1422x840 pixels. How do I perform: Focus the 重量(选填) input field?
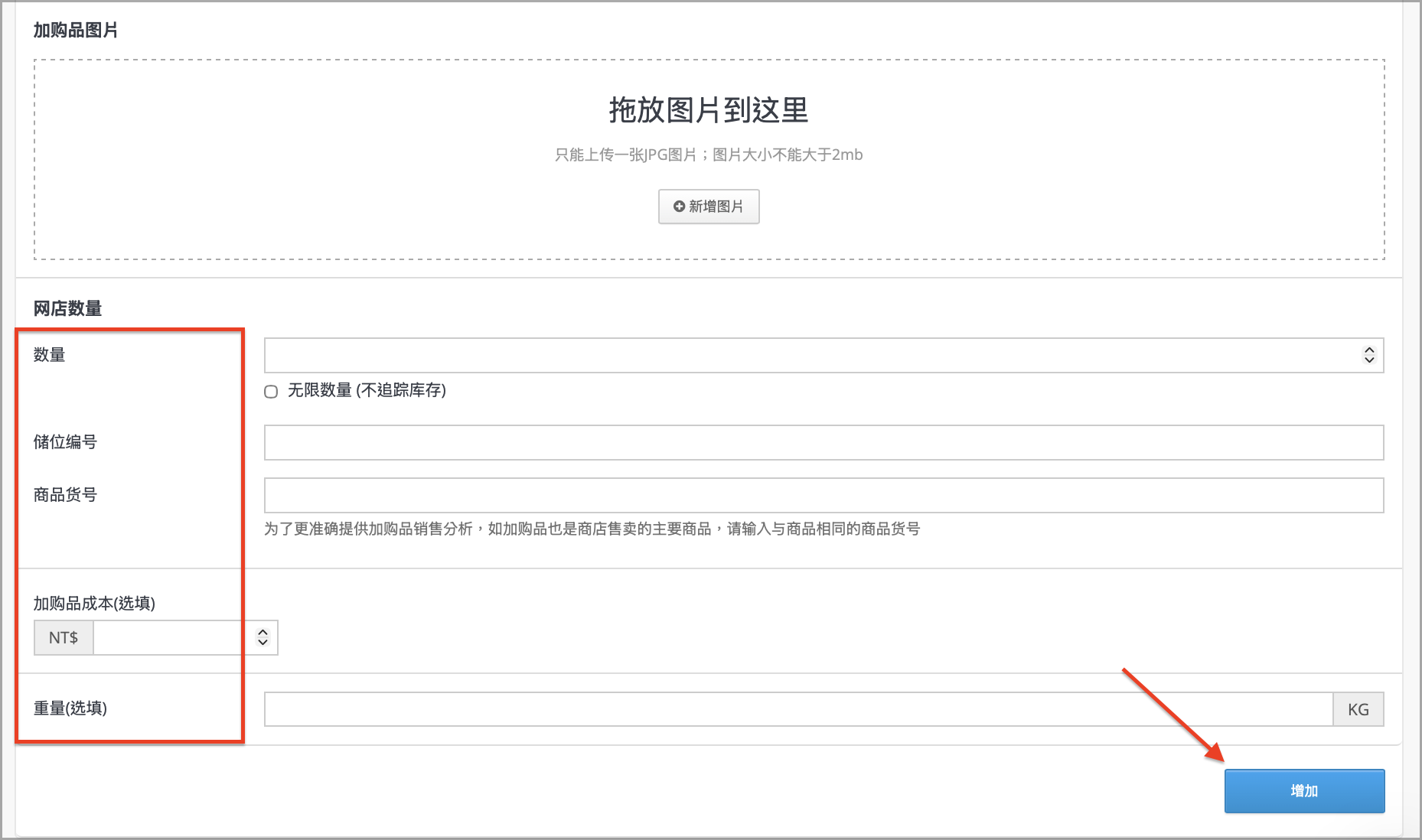point(798,709)
